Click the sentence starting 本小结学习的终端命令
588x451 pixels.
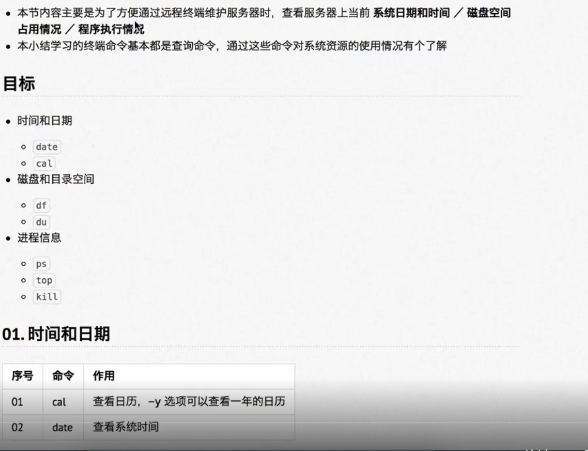232,46
